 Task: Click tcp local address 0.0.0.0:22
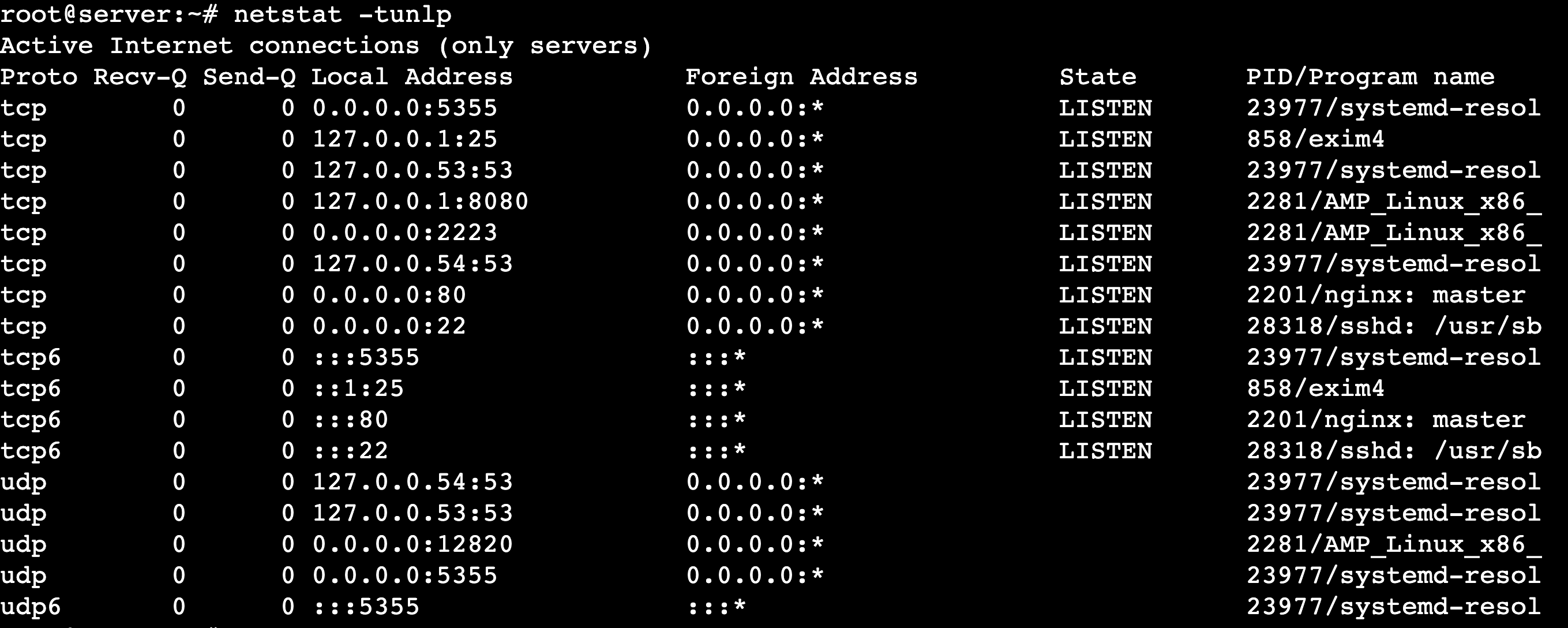pyautogui.click(x=389, y=327)
